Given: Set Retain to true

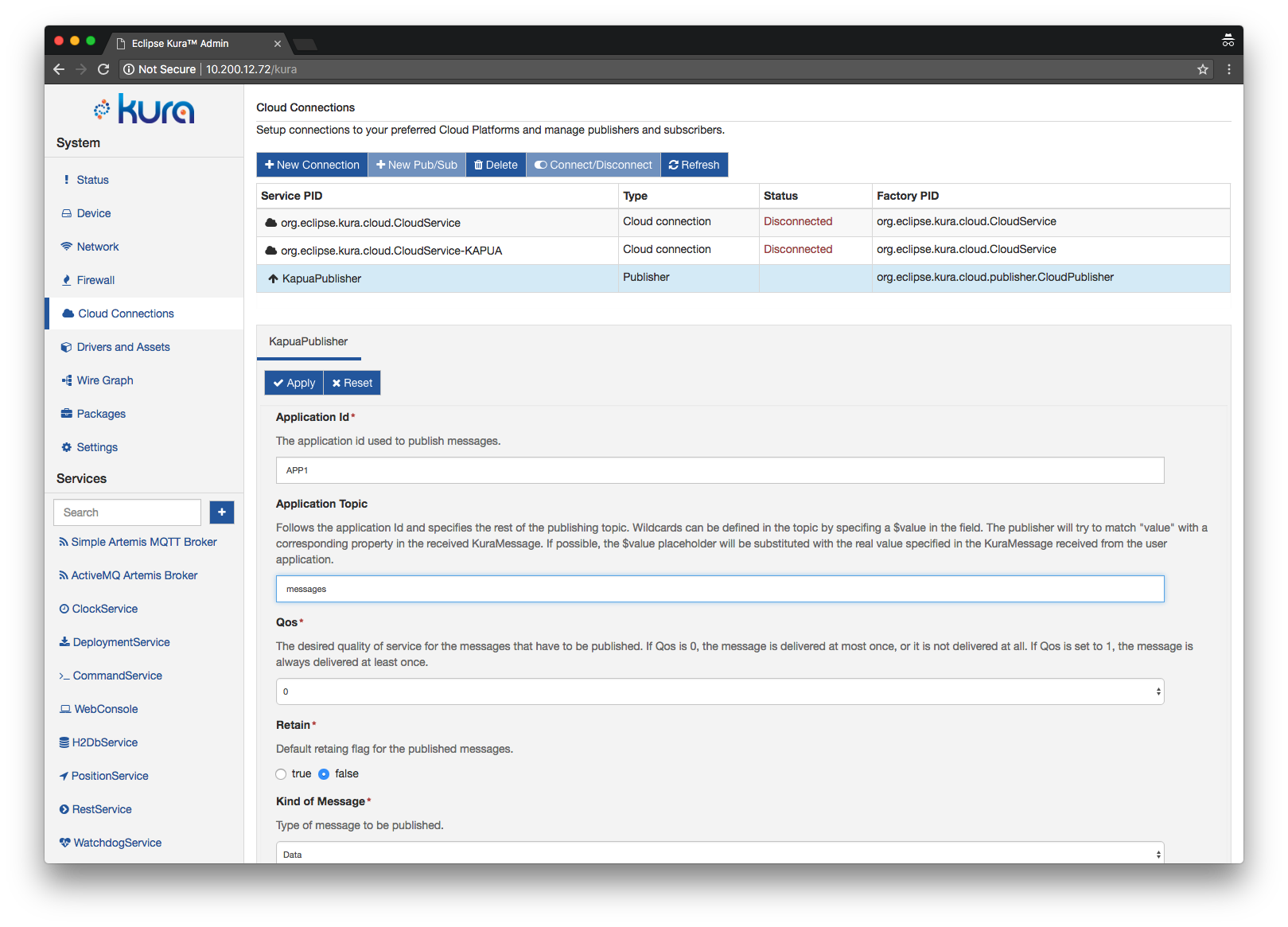Looking at the screenshot, I should 281,774.
